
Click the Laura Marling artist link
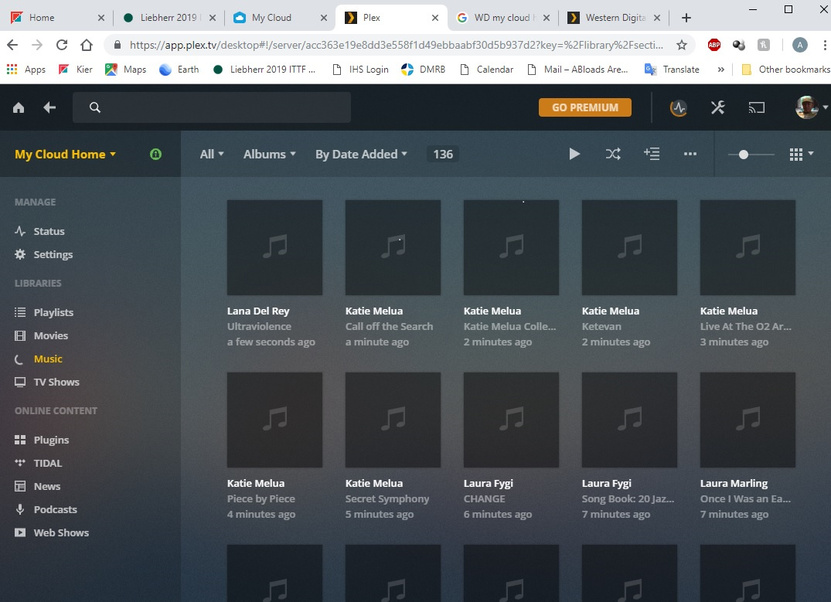tap(733, 483)
